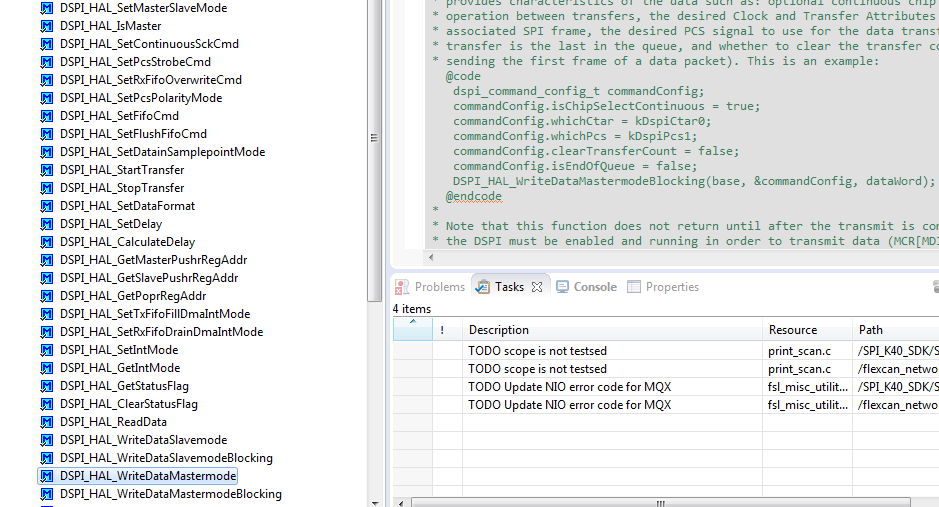Click the icon for DSPI_HAL_SetRxFifoOverwriteCmd
Image resolution: width=939 pixels, height=507 pixels.
pyautogui.click(x=46, y=80)
